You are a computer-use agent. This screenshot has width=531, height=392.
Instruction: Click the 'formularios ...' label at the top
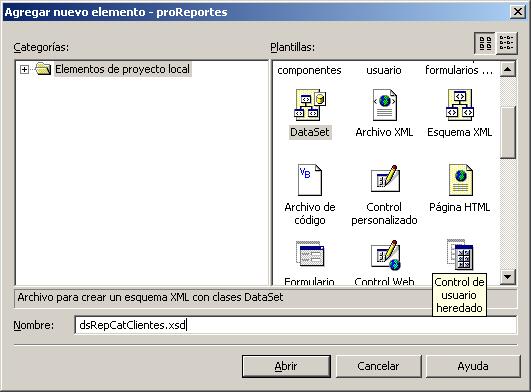tap(459, 70)
